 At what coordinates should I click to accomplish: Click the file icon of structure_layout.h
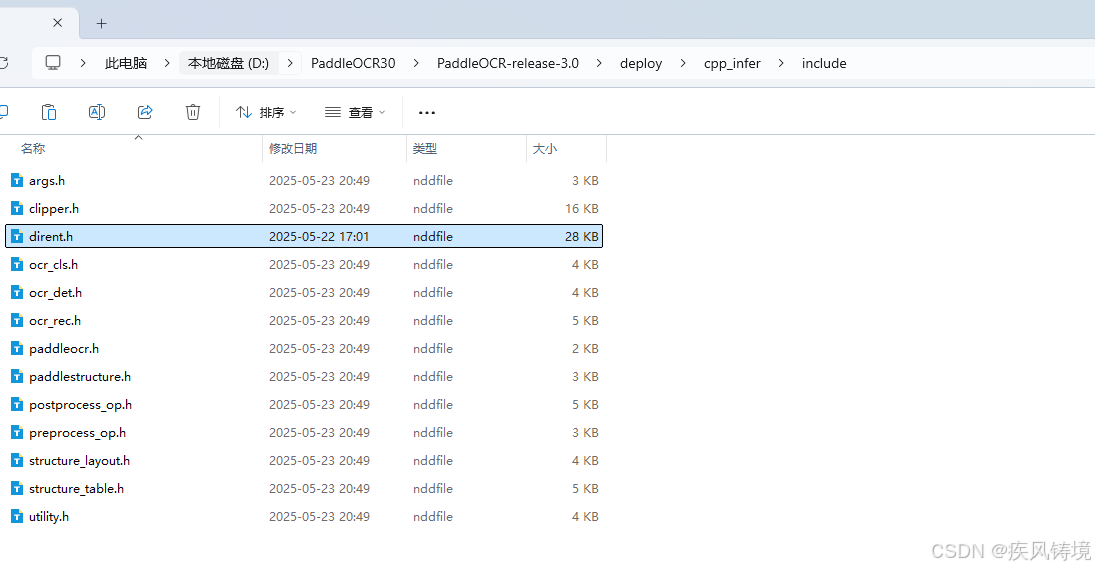point(17,460)
